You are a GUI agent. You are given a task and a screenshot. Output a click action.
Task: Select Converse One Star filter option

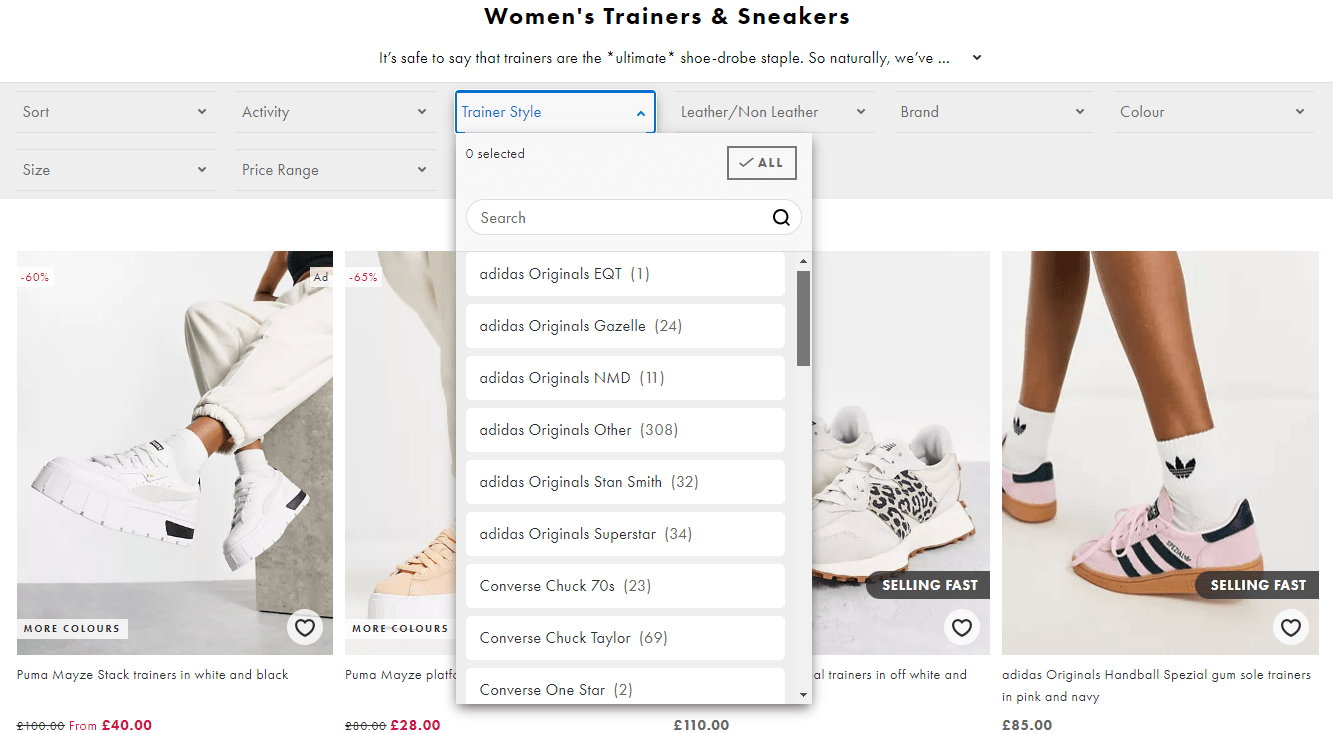(x=625, y=687)
